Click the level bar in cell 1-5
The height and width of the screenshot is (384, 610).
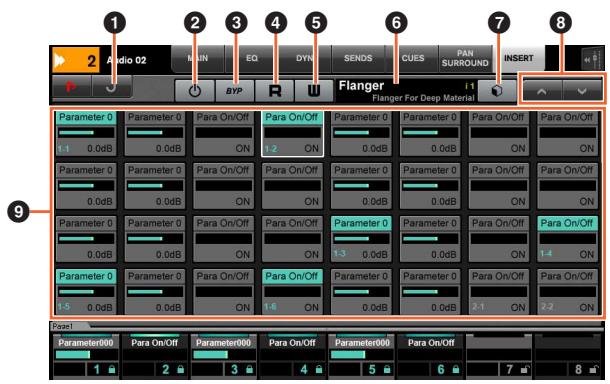click(86, 291)
